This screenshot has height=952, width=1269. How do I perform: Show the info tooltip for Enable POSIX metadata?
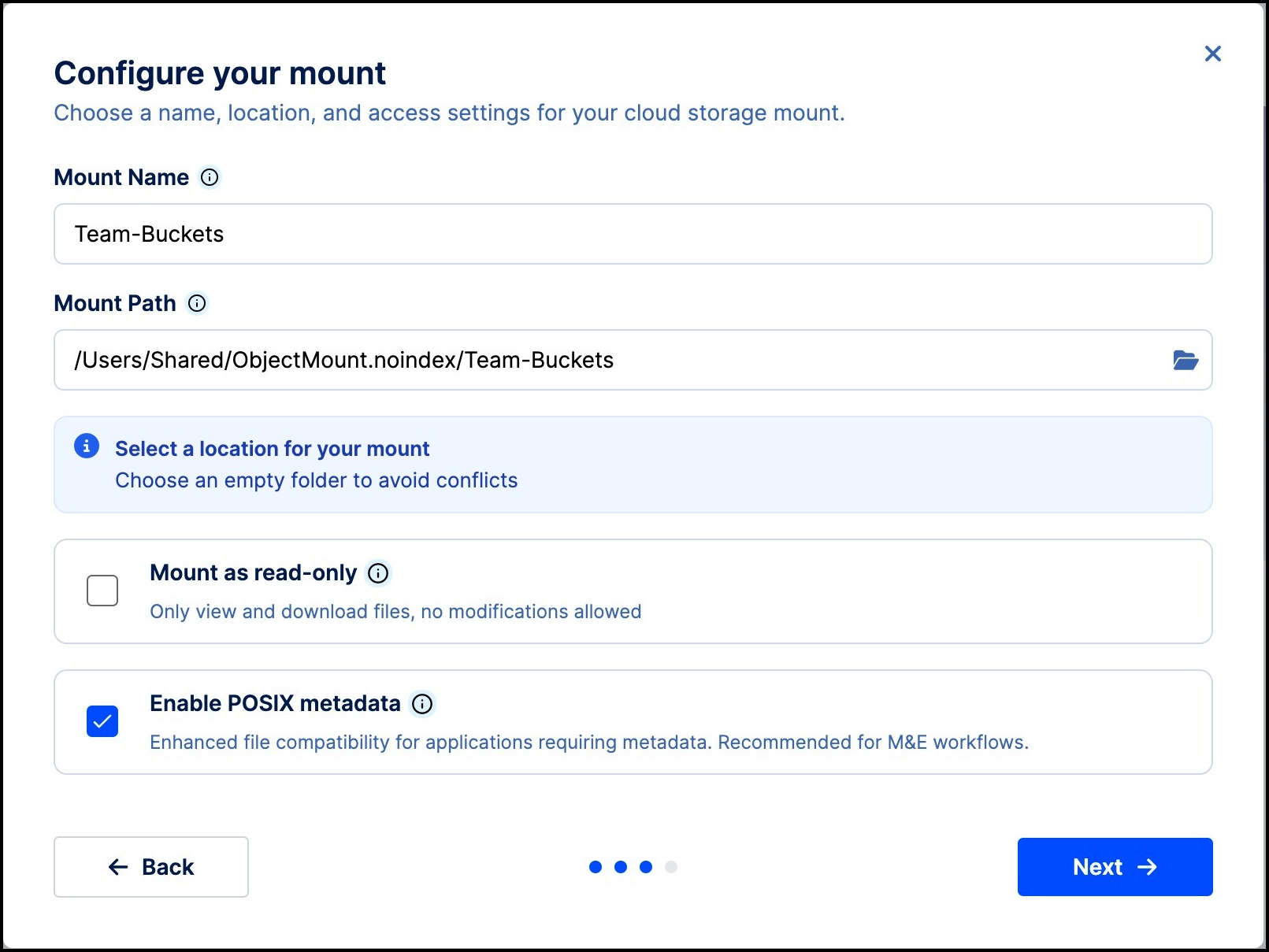(422, 704)
